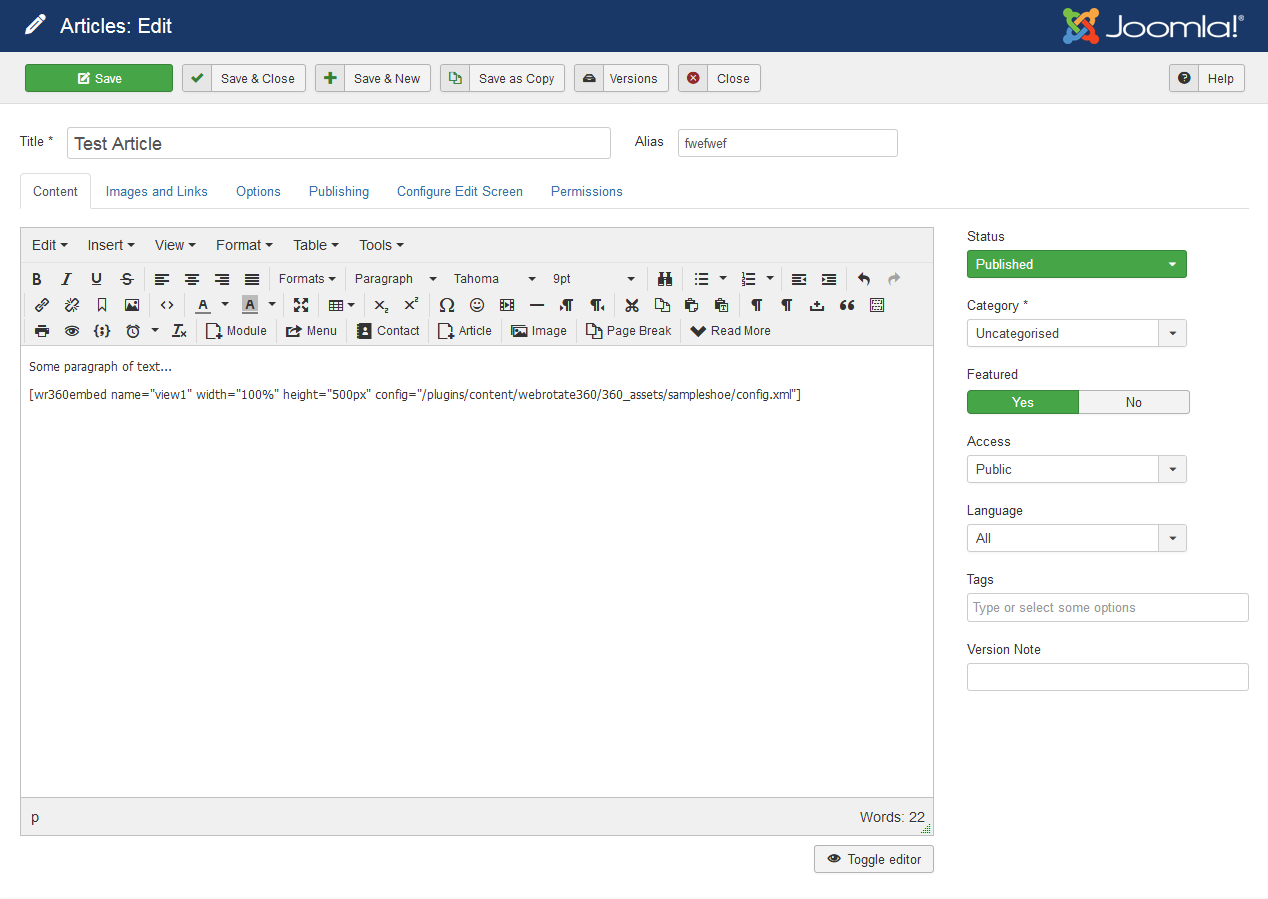1268x899 pixels.
Task: Click Save & Close button
Action: click(x=244, y=78)
